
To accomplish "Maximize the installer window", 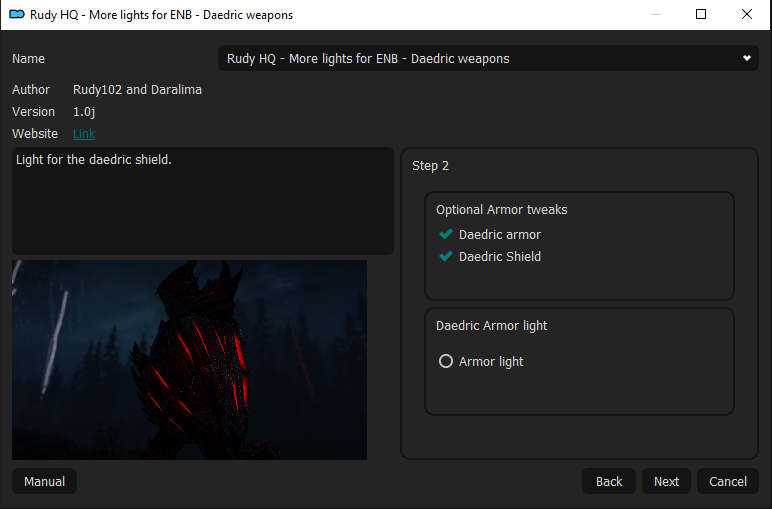I will click(x=701, y=14).
